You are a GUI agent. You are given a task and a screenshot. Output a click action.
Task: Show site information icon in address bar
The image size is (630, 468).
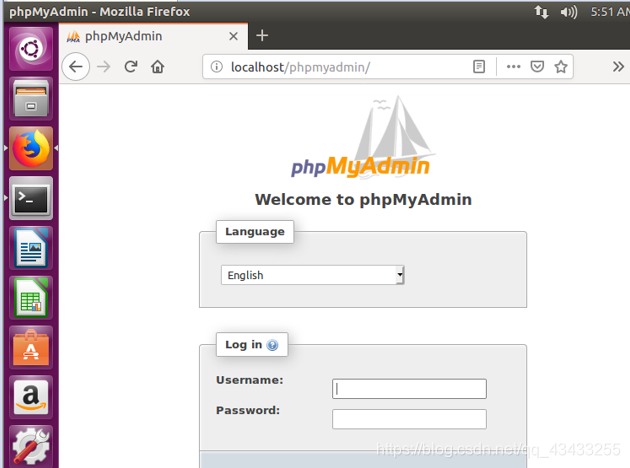[x=217, y=67]
